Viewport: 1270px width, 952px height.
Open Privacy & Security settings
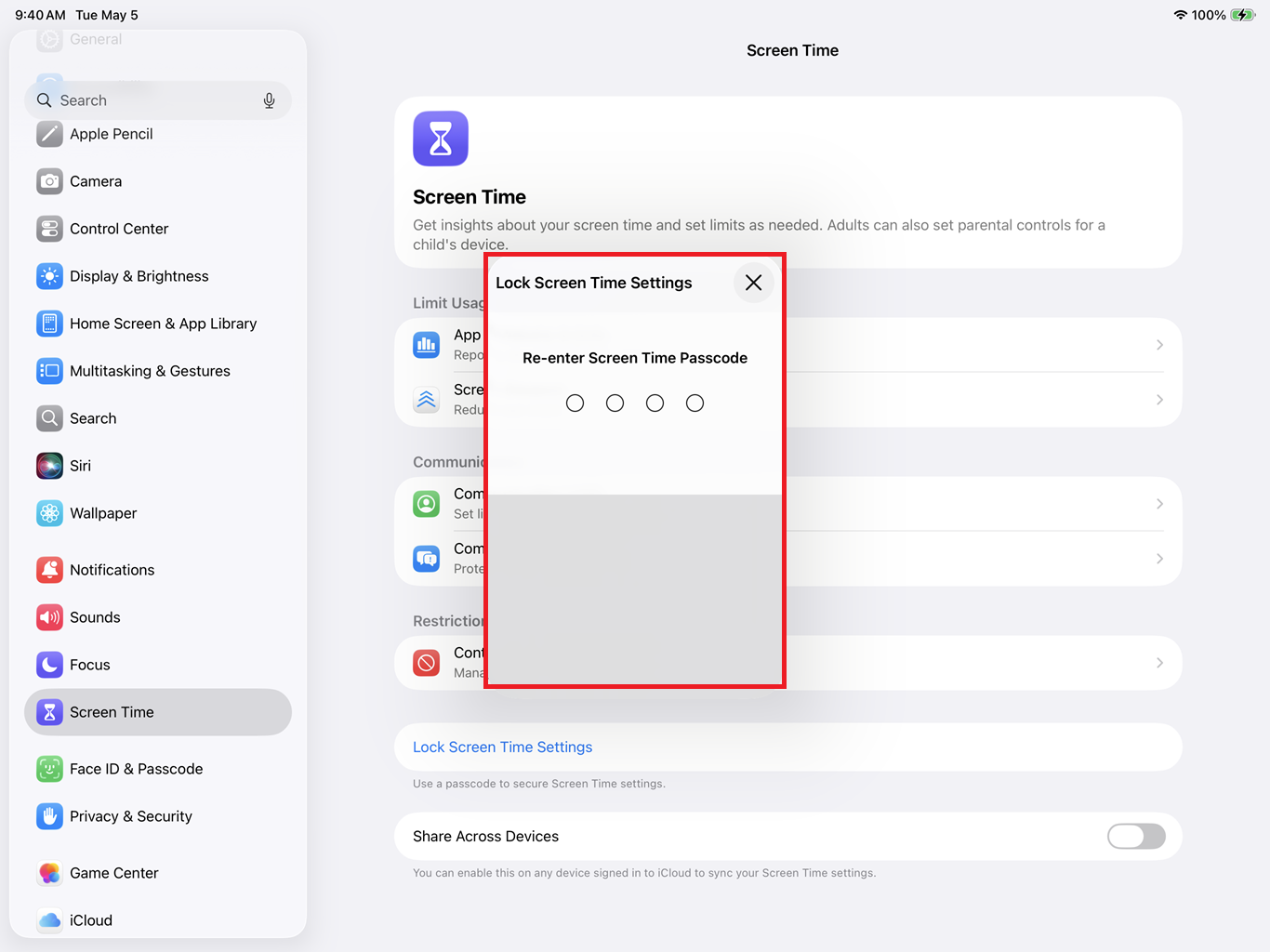tap(158, 816)
